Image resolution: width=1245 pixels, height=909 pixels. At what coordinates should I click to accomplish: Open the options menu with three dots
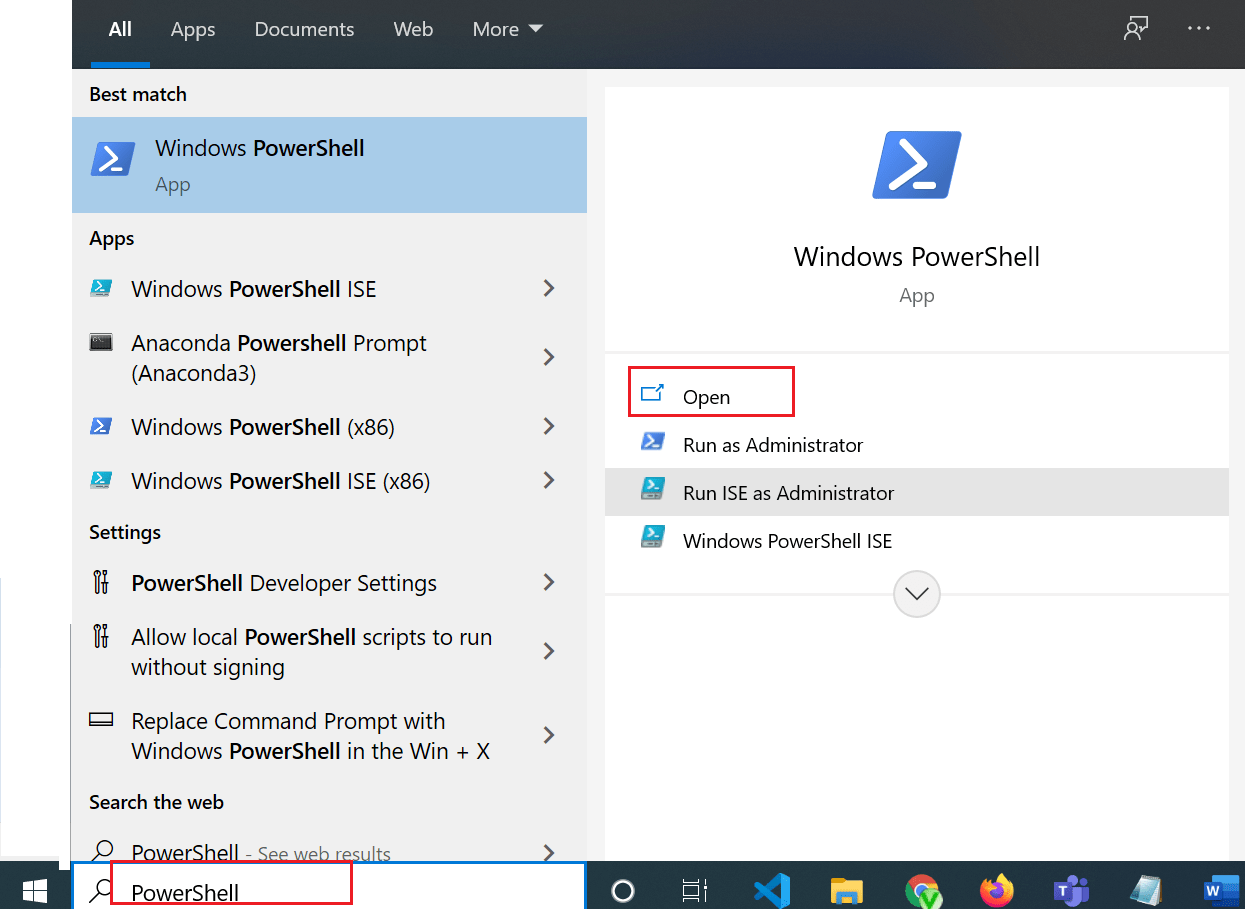click(x=1198, y=29)
